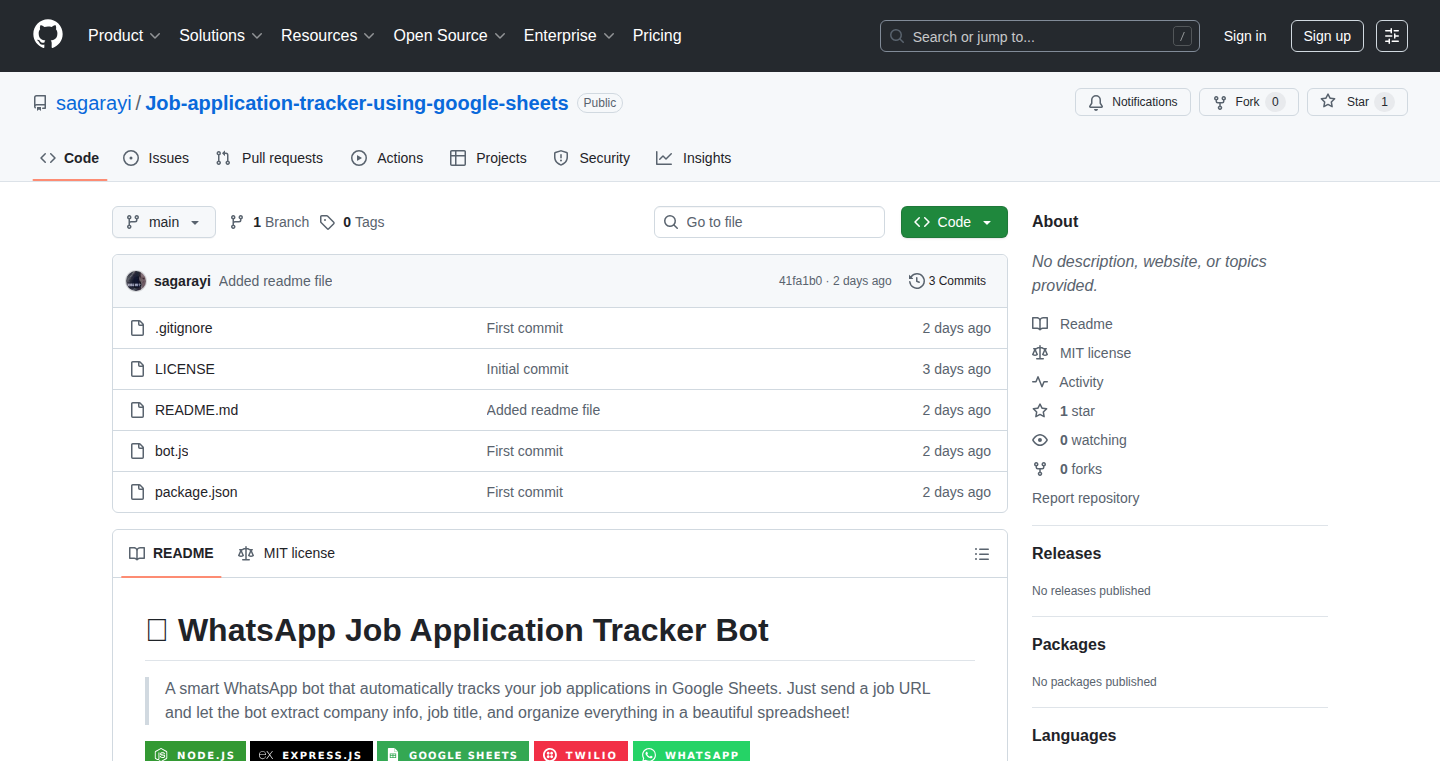
Task: Click the book icon beside Readme in About
Action: pyautogui.click(x=1040, y=324)
